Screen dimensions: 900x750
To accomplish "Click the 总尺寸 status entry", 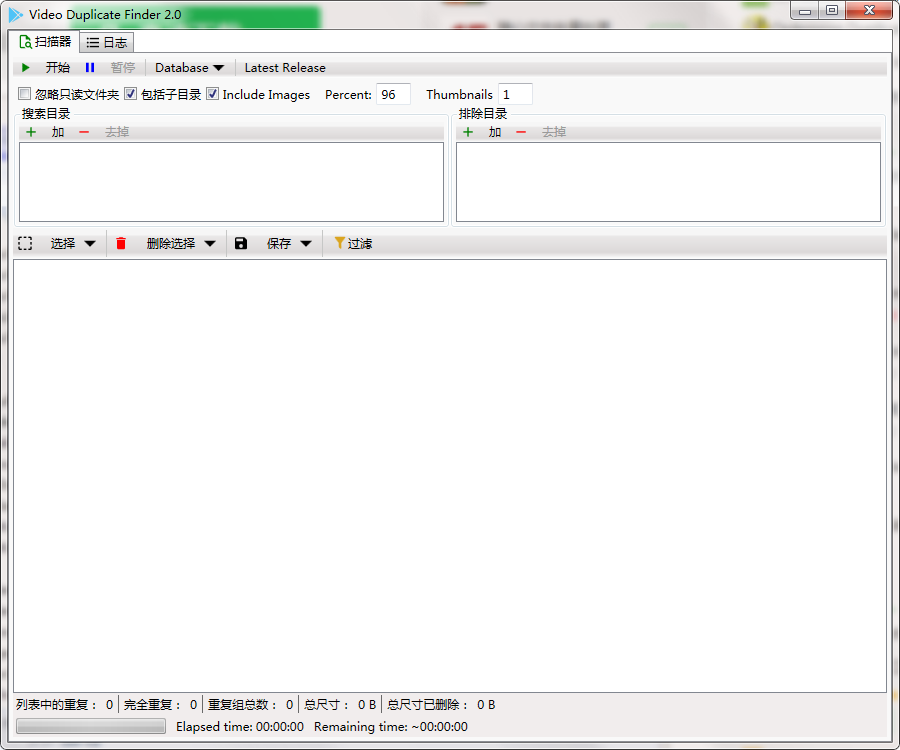I will tap(340, 704).
